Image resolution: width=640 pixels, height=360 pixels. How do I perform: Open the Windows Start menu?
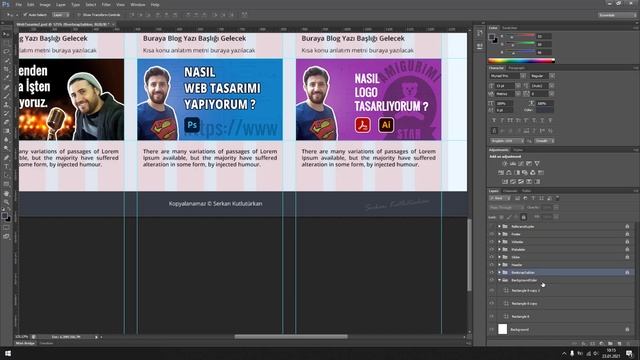pos(8,353)
